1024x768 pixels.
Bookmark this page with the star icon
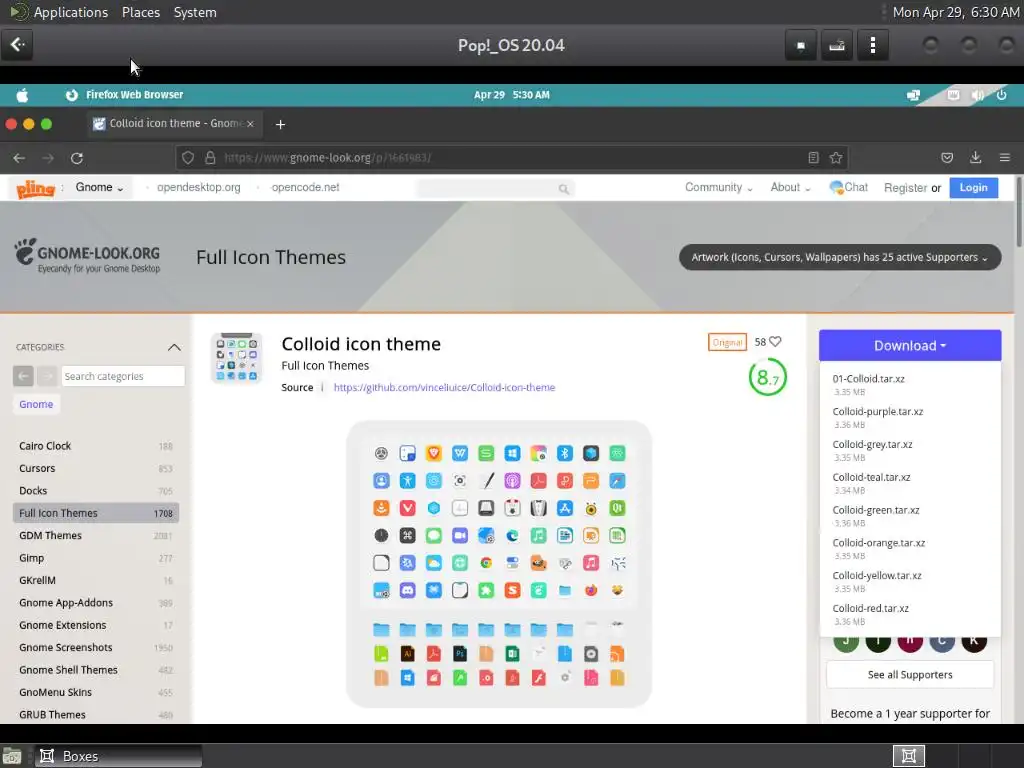[x=835, y=158]
